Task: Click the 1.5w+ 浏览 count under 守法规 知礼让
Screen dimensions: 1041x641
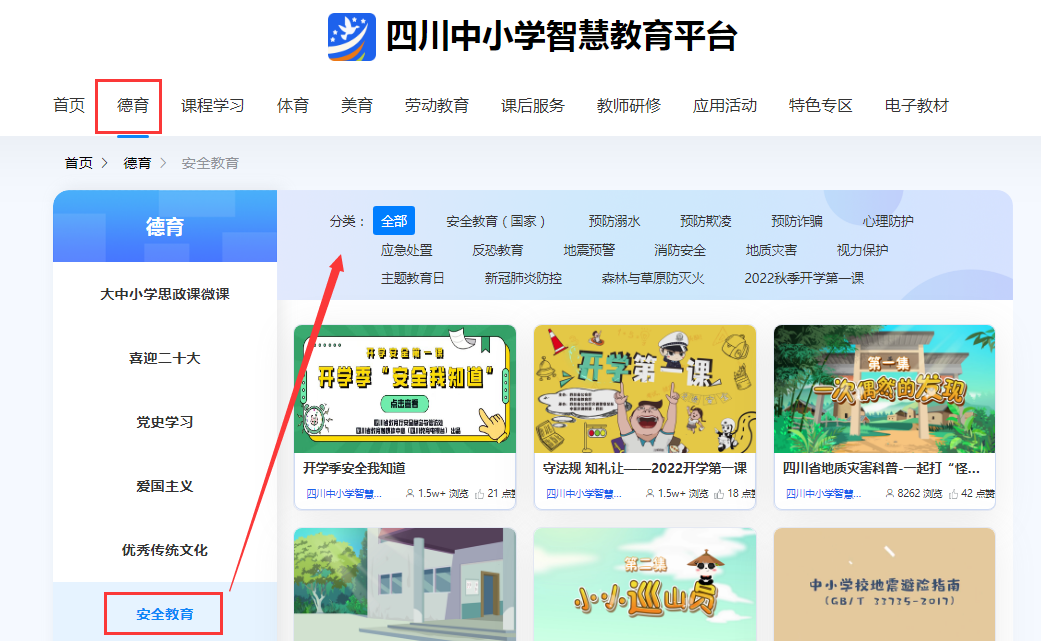Action: [x=682, y=494]
